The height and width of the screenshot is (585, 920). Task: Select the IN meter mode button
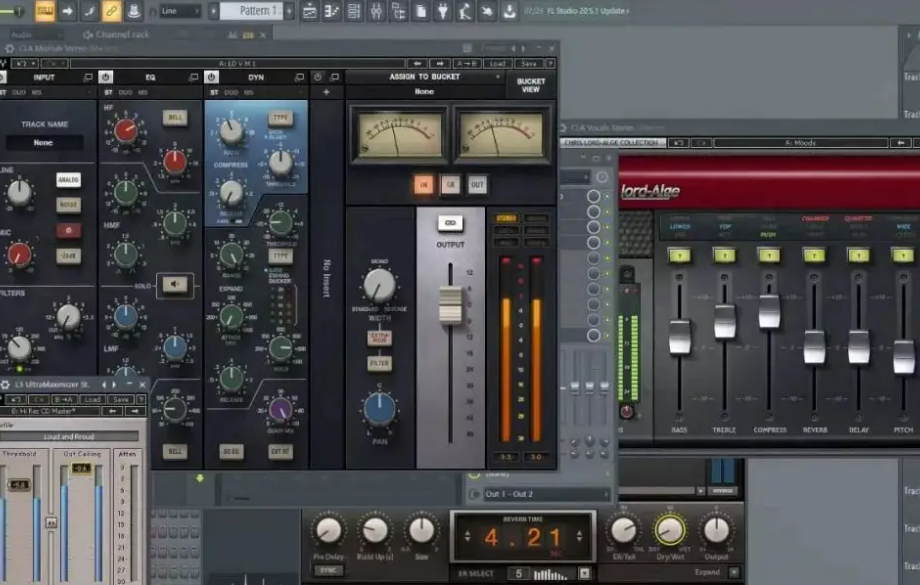[424, 185]
